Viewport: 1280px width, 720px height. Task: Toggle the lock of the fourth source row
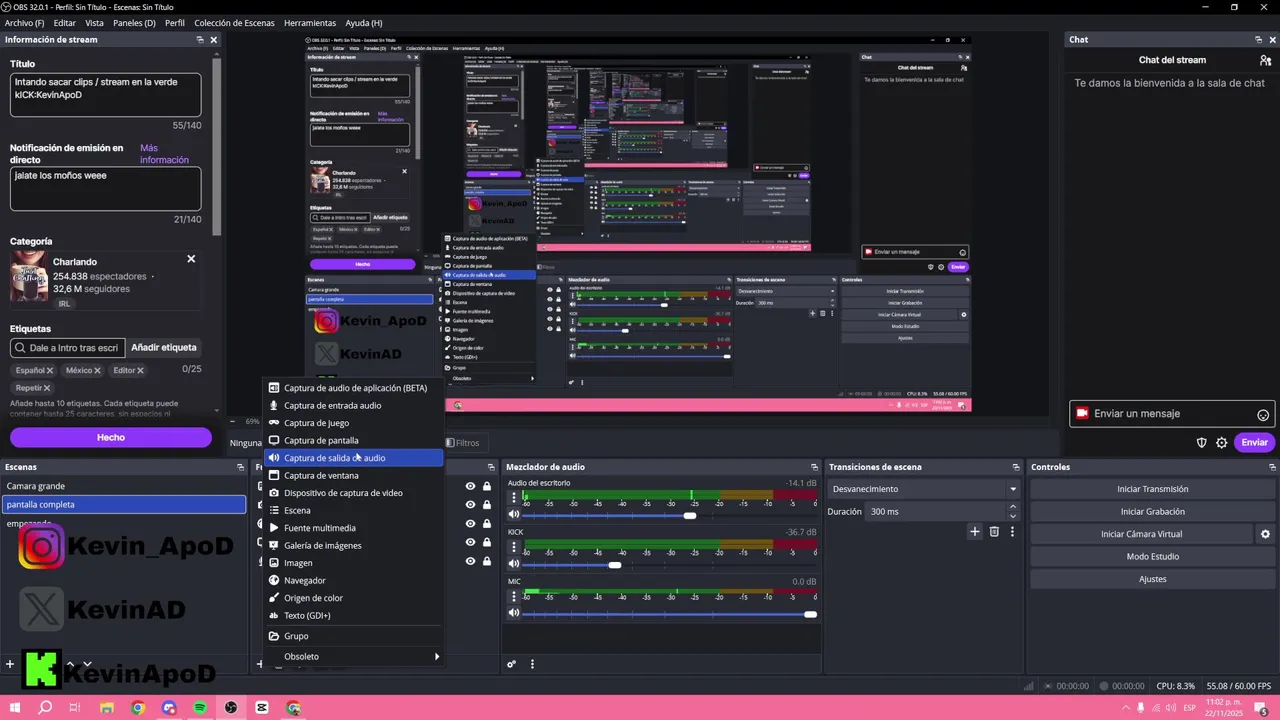coord(487,542)
